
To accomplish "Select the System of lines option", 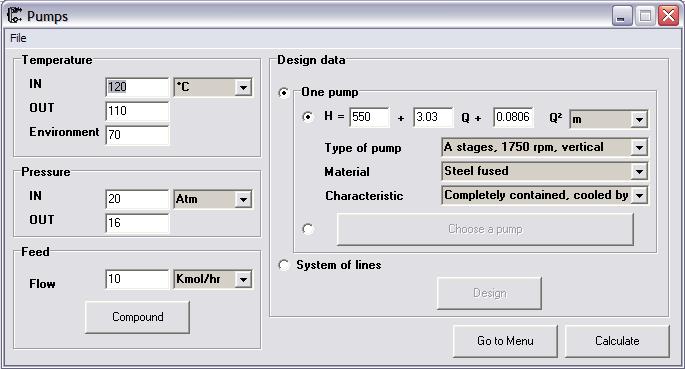I will [x=284, y=265].
